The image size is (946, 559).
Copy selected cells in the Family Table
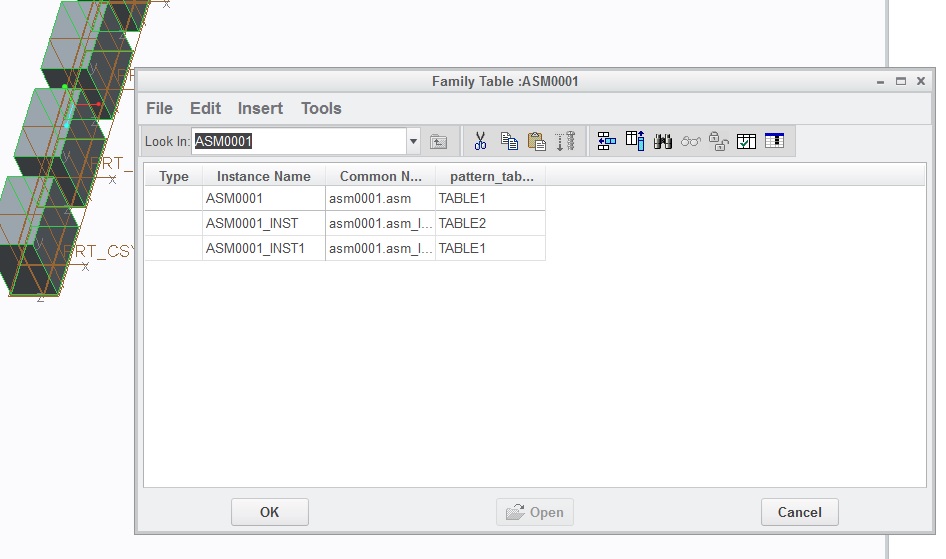coord(509,142)
